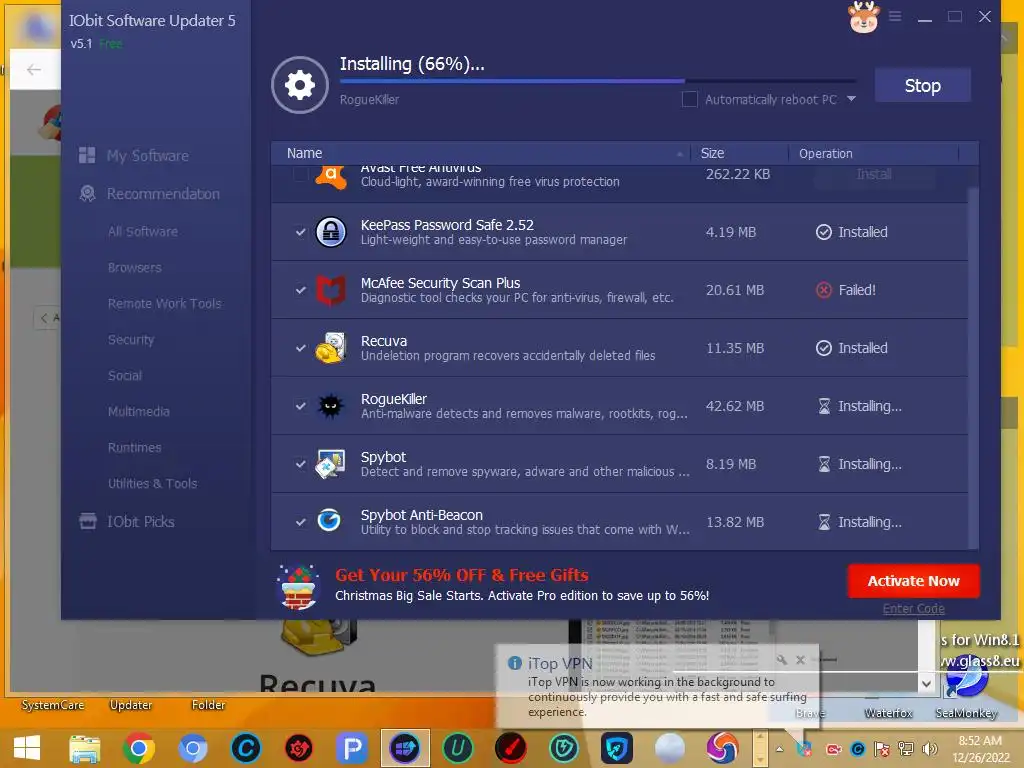Stop the installation
1024x768 pixels.
point(922,86)
